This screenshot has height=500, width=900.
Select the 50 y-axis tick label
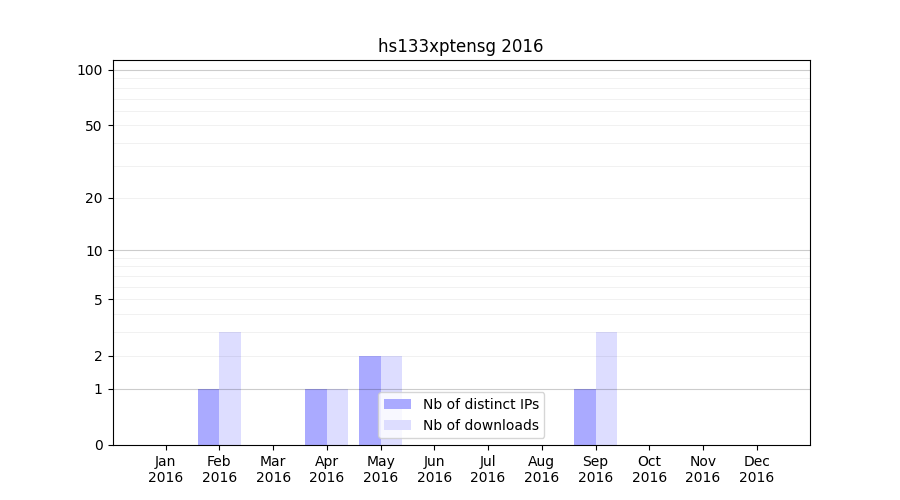click(94, 126)
